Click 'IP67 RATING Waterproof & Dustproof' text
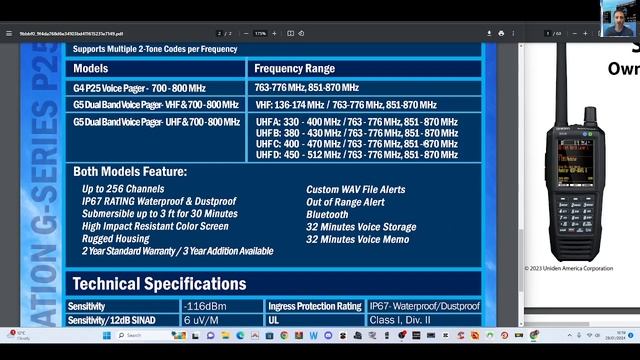This screenshot has width=640, height=360. [159, 201]
